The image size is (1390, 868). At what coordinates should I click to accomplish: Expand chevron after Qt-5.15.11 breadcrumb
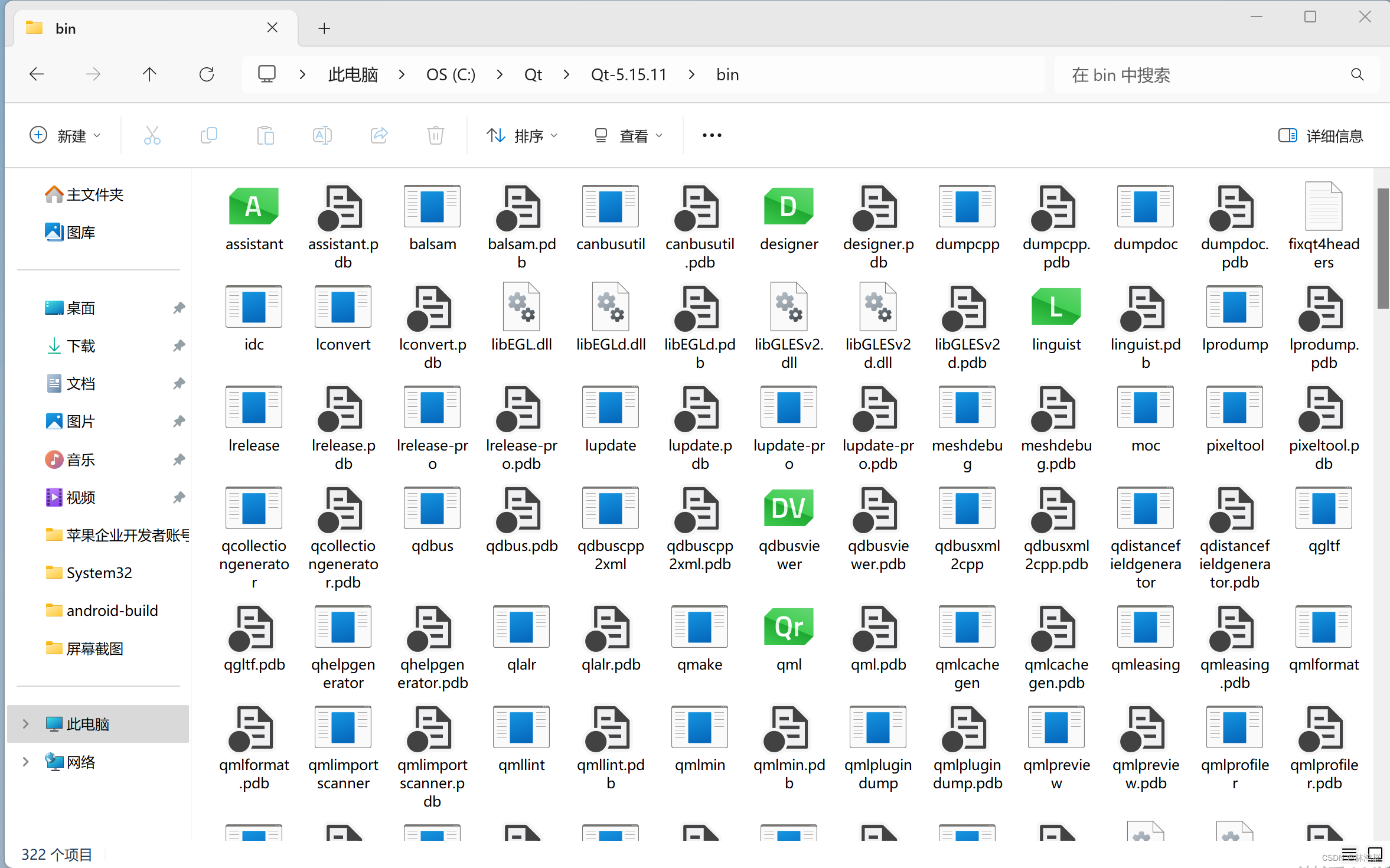691,74
